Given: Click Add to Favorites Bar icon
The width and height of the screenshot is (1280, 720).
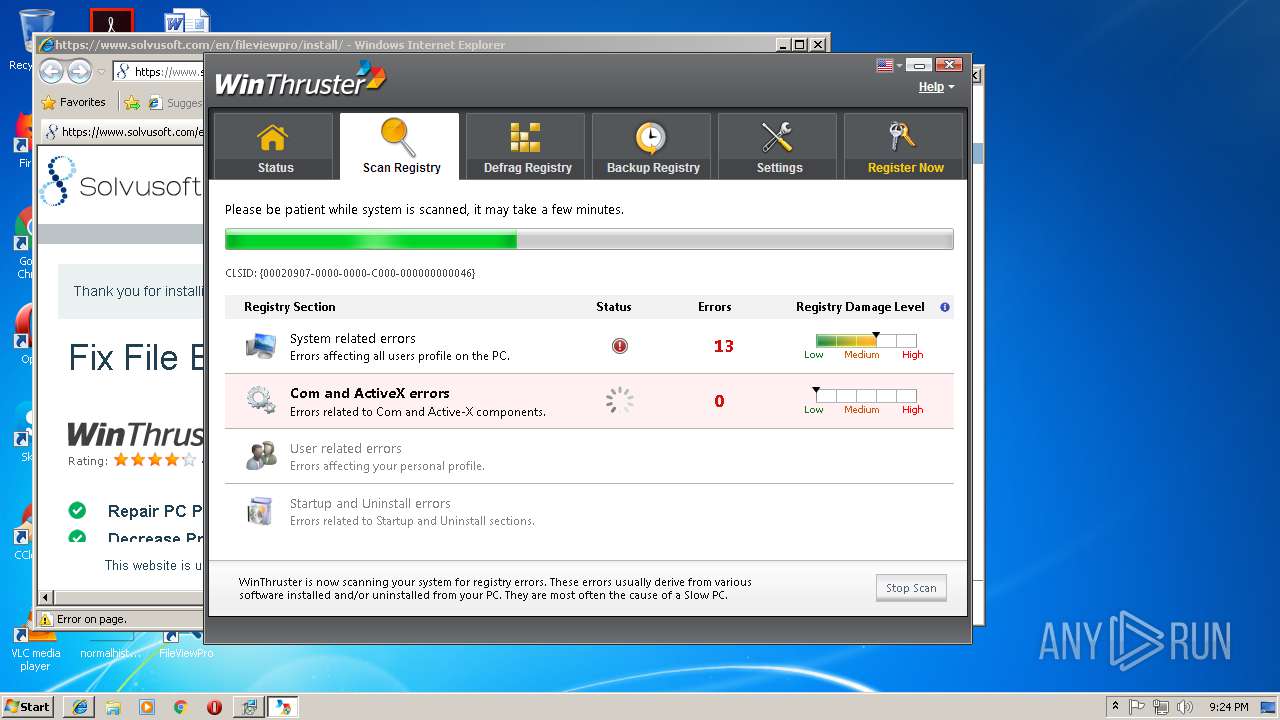Looking at the screenshot, I should [x=131, y=102].
